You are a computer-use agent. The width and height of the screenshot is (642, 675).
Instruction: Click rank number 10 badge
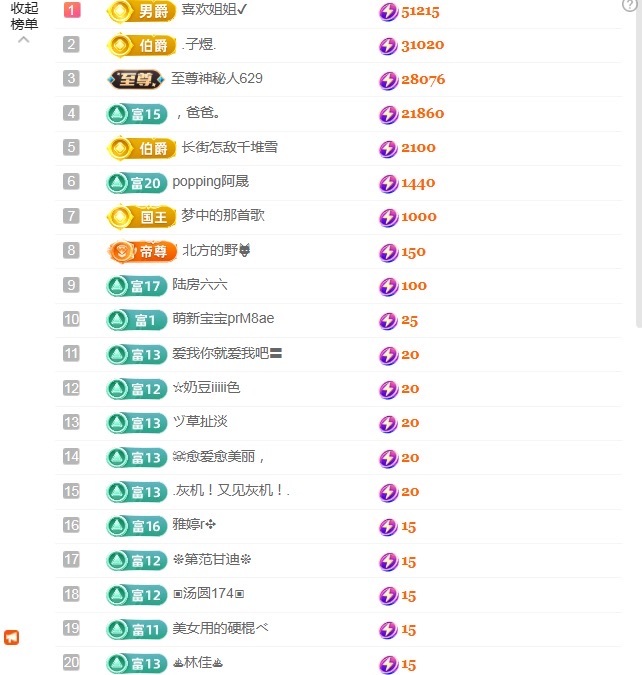pos(71,319)
